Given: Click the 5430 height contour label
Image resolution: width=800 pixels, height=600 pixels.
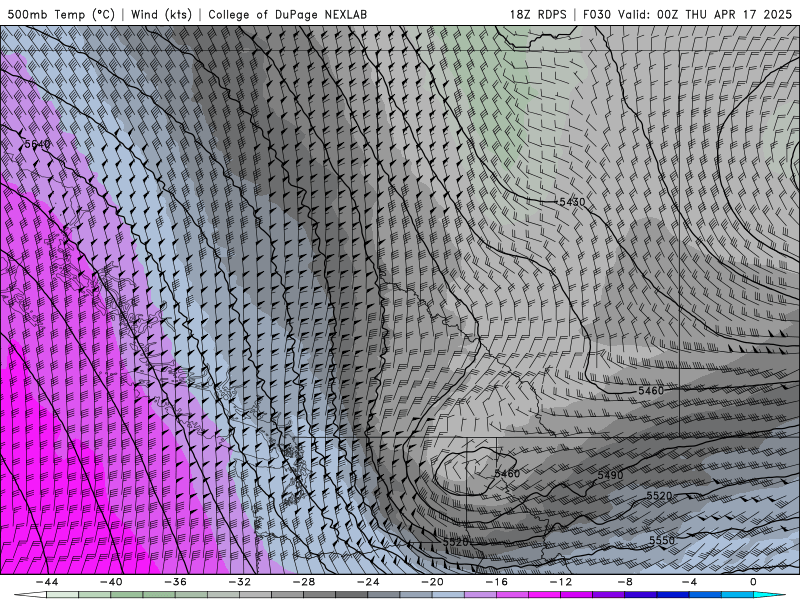Looking at the screenshot, I should tap(572, 202).
